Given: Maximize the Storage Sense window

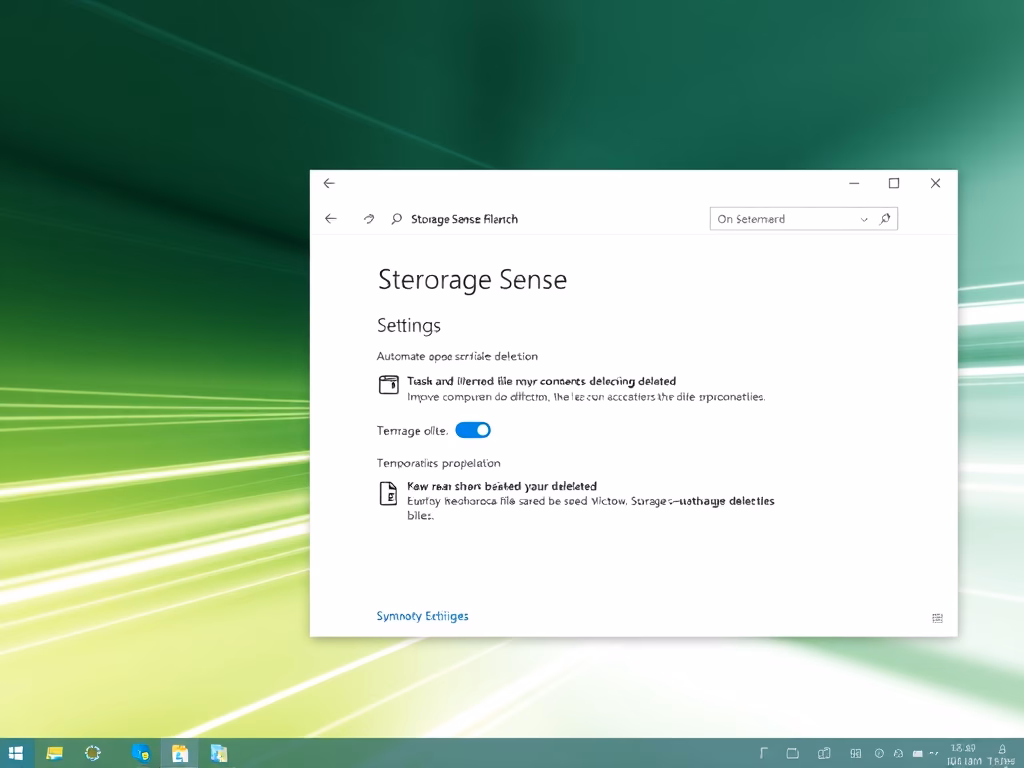Looking at the screenshot, I should click(x=894, y=184).
